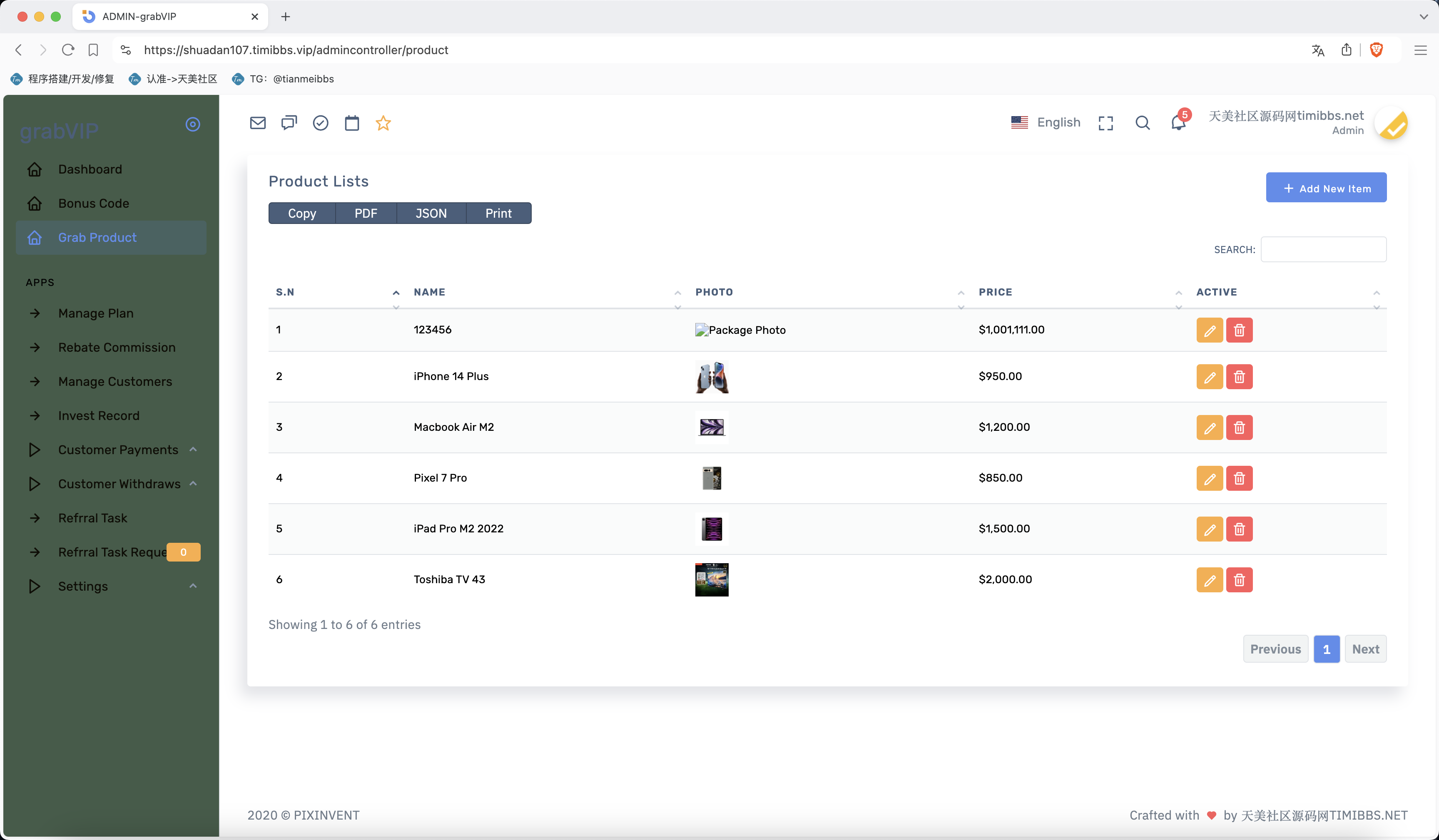This screenshot has height=840, width=1439.
Task: Click the fullscreen expand icon
Action: pyautogui.click(x=1105, y=123)
